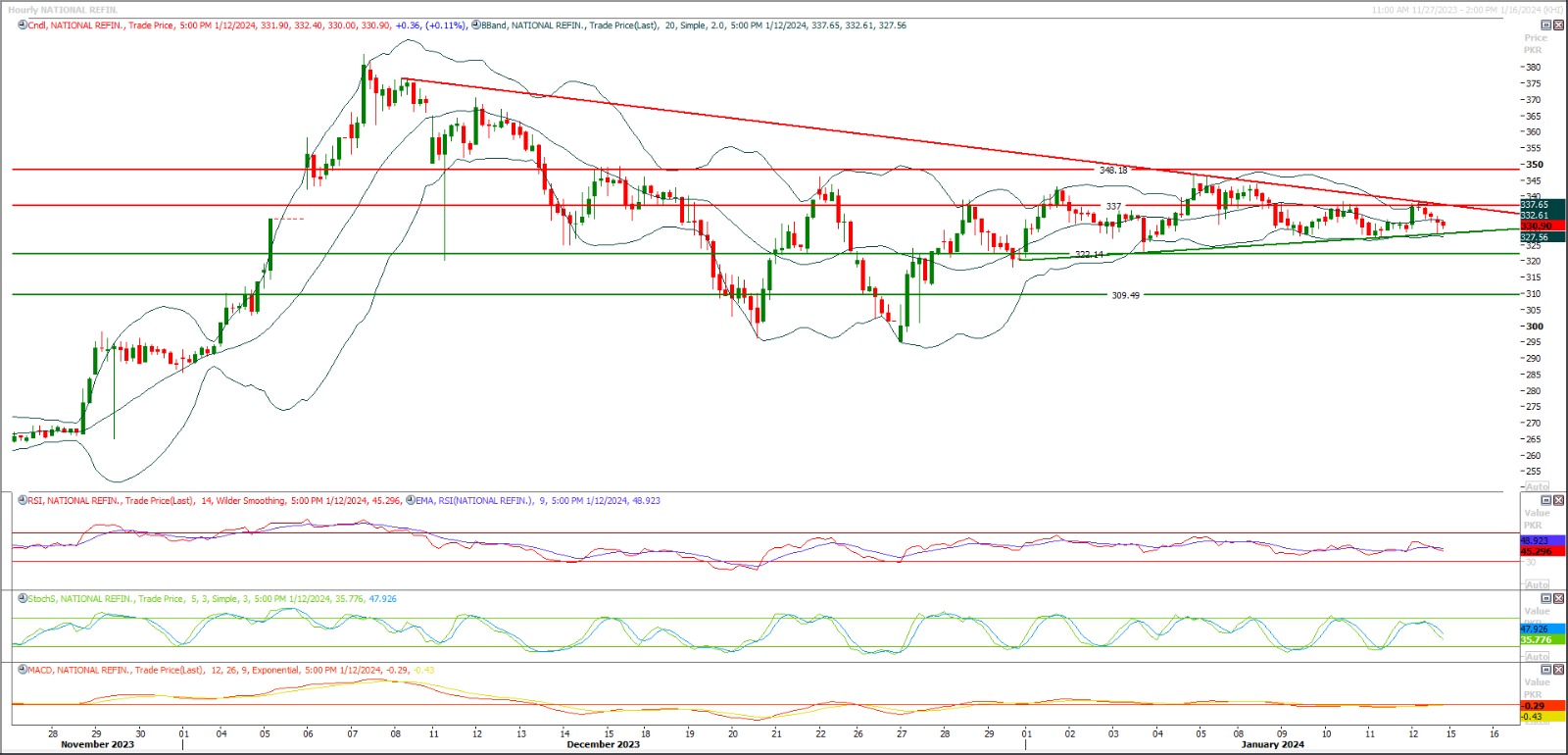Minimize the main price chart panel
Image resolution: width=1568 pixels, height=755 pixels.
click(1546, 25)
